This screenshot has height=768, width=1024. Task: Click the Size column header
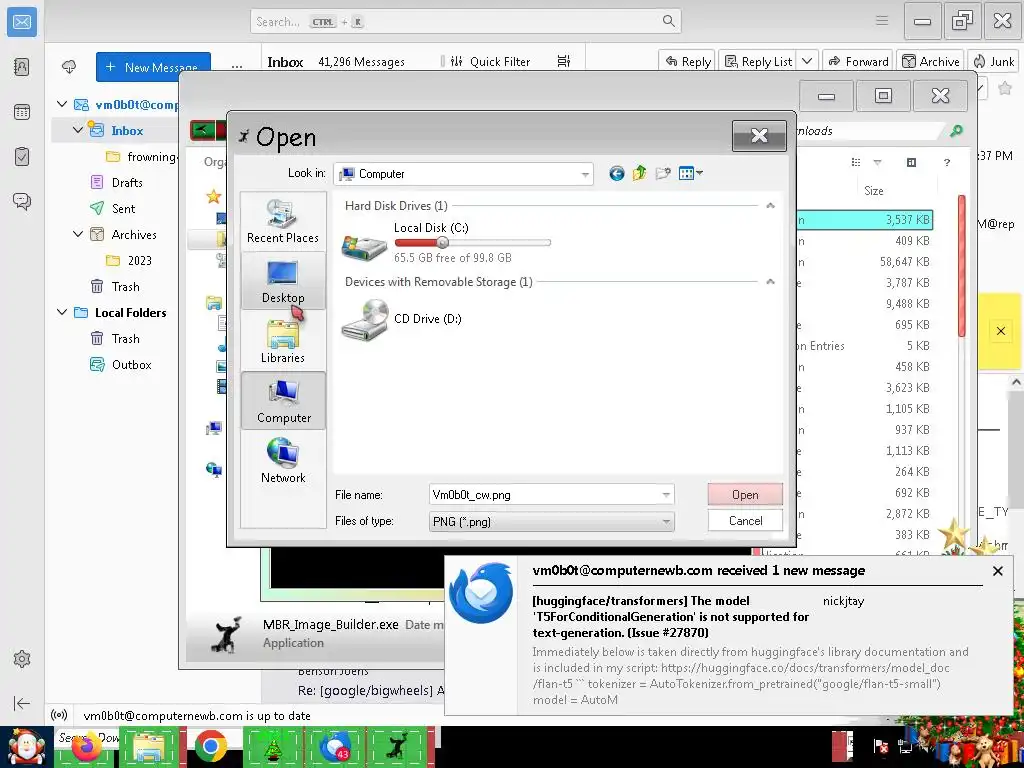pos(873,191)
